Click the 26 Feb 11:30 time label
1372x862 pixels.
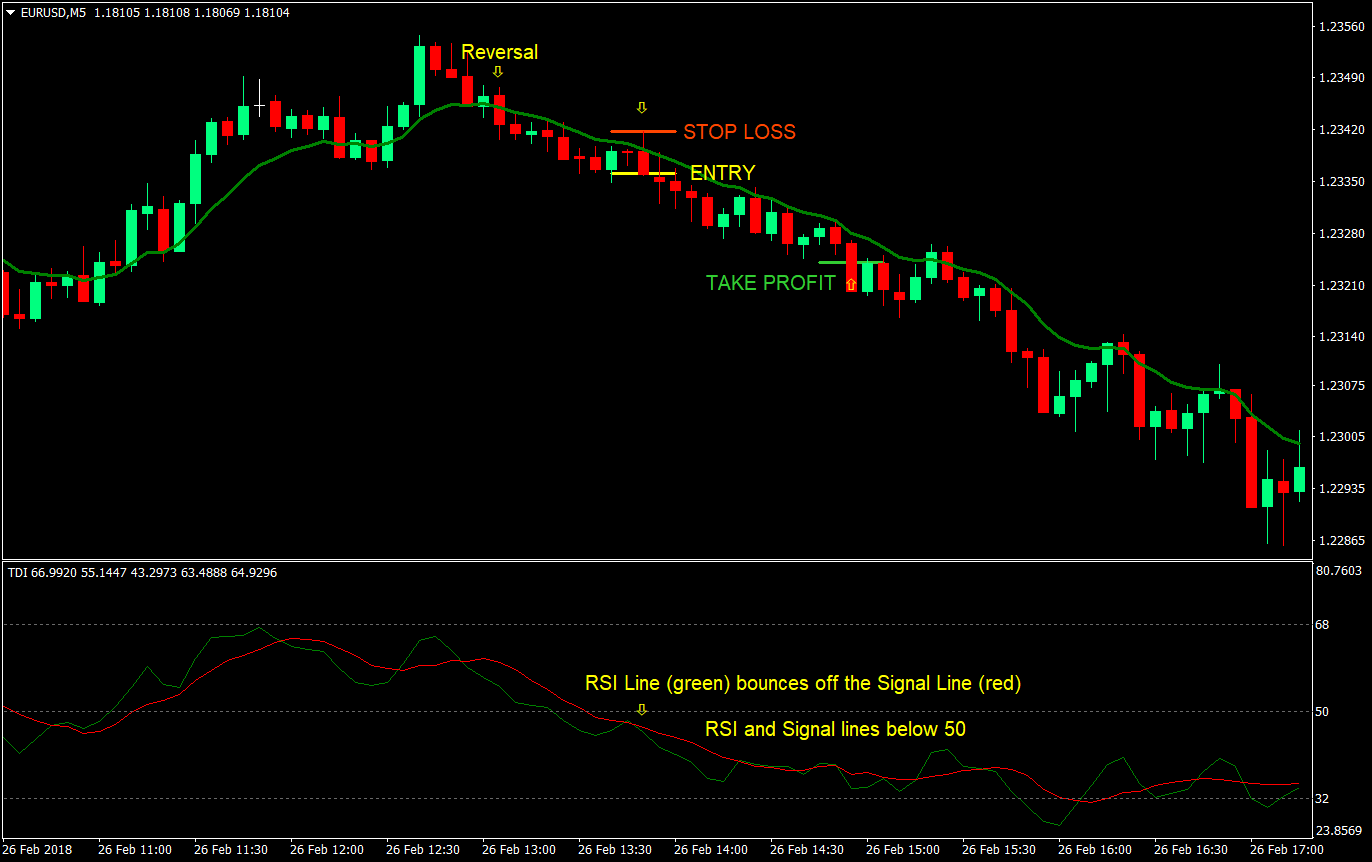coord(231,850)
